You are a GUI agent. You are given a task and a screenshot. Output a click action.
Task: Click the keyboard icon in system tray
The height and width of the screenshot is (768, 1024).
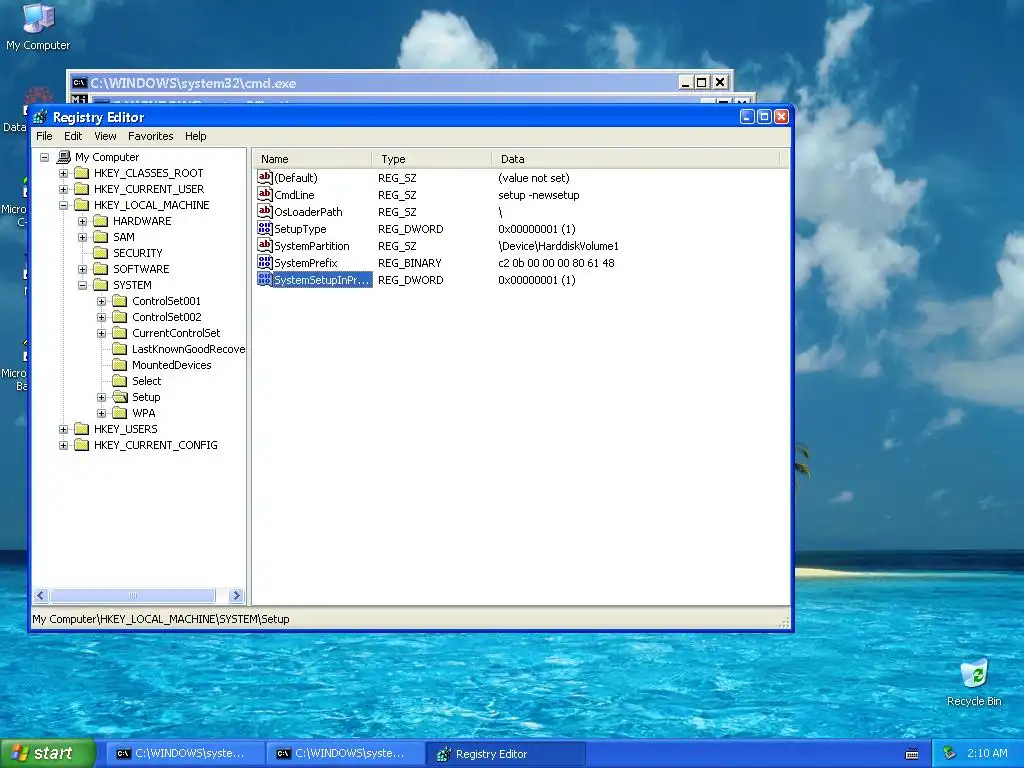[912, 754]
